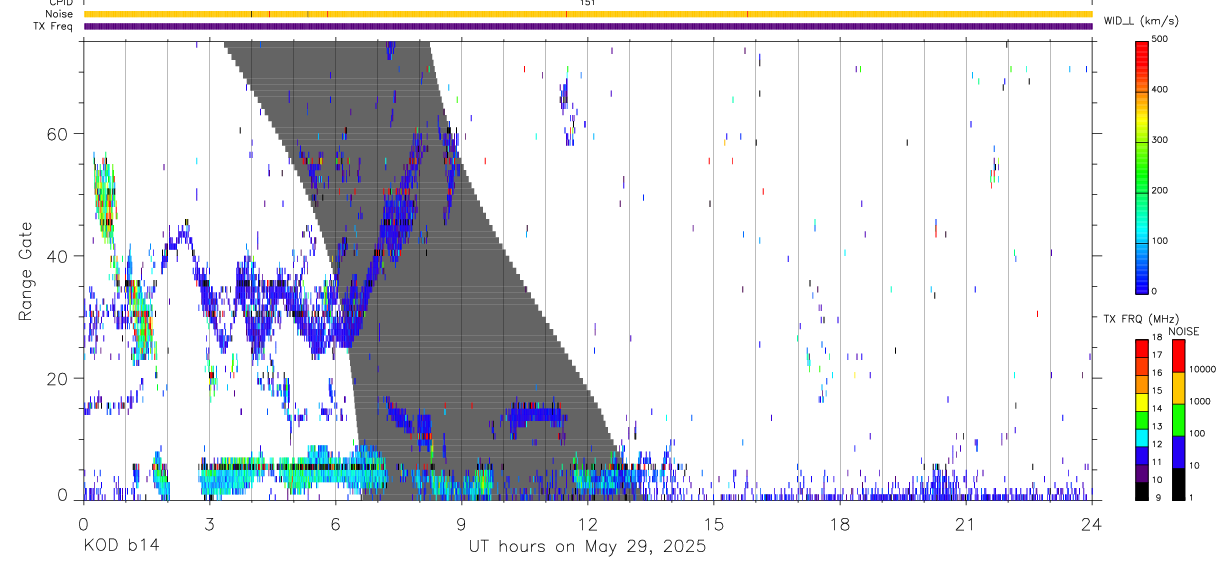Pick the red top segment of the NOISE legend
Viewport: 1228px width, 567px height.
point(1178,355)
